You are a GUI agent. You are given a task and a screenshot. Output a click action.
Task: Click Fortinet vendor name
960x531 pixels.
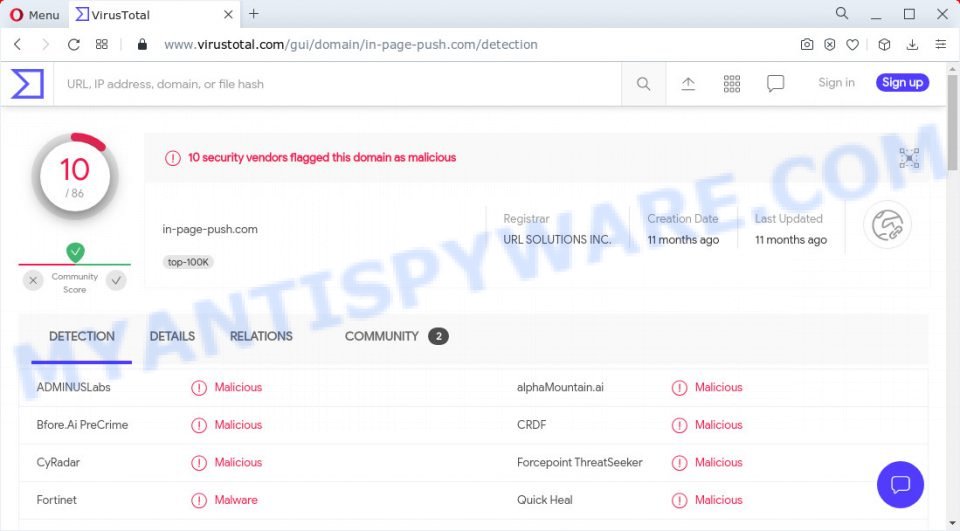[x=56, y=500]
